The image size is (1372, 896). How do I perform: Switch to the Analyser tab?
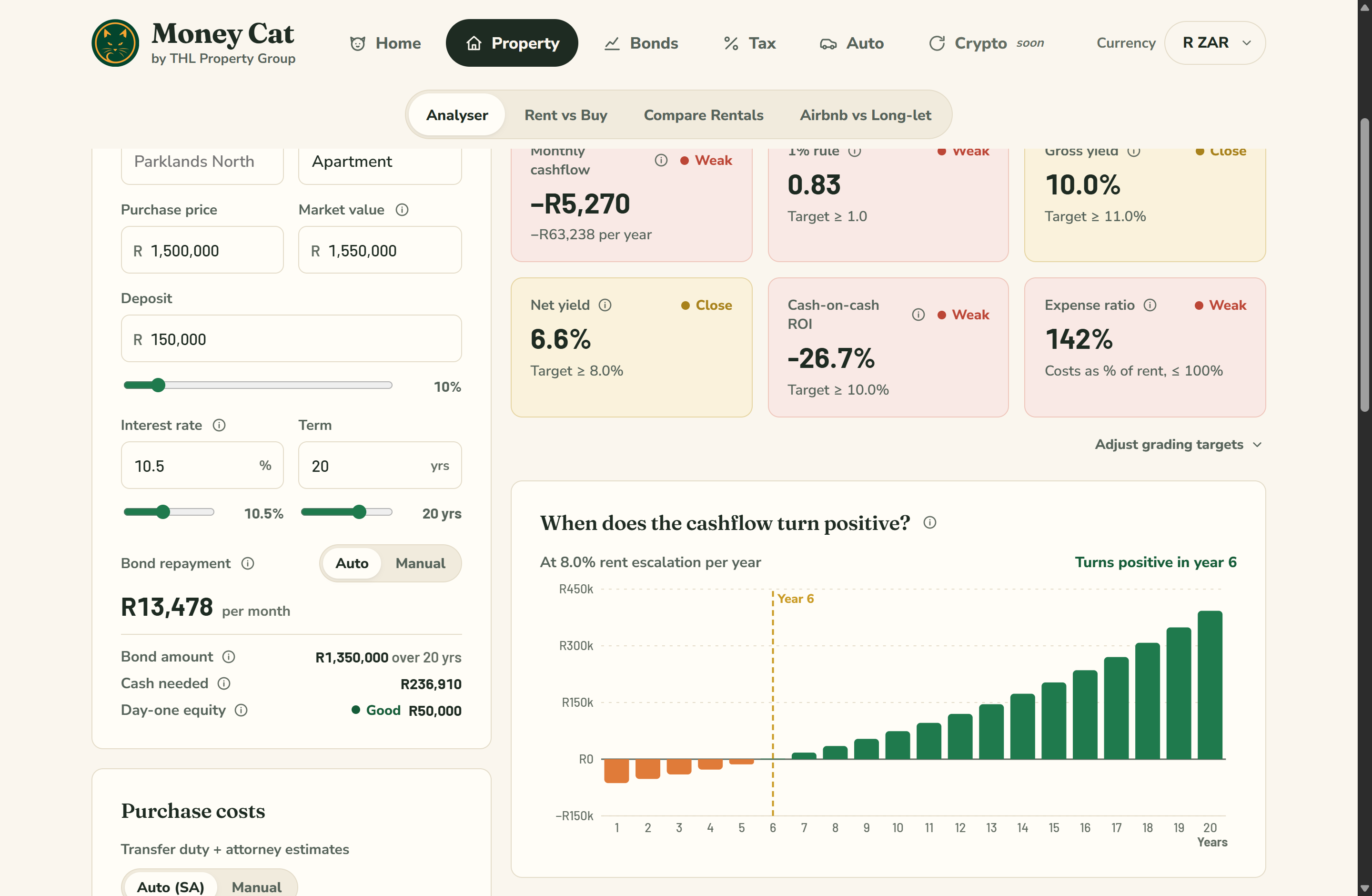point(456,115)
